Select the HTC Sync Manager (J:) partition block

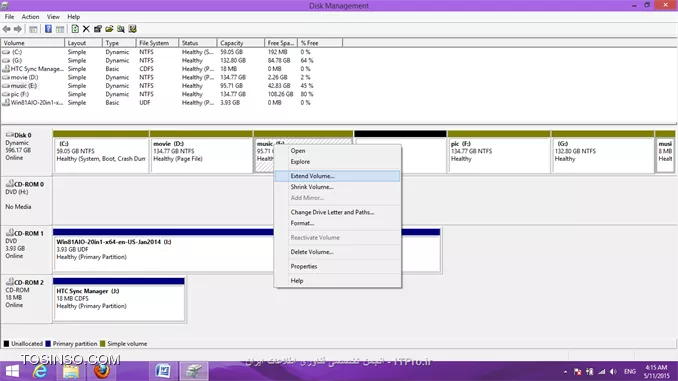(x=119, y=299)
